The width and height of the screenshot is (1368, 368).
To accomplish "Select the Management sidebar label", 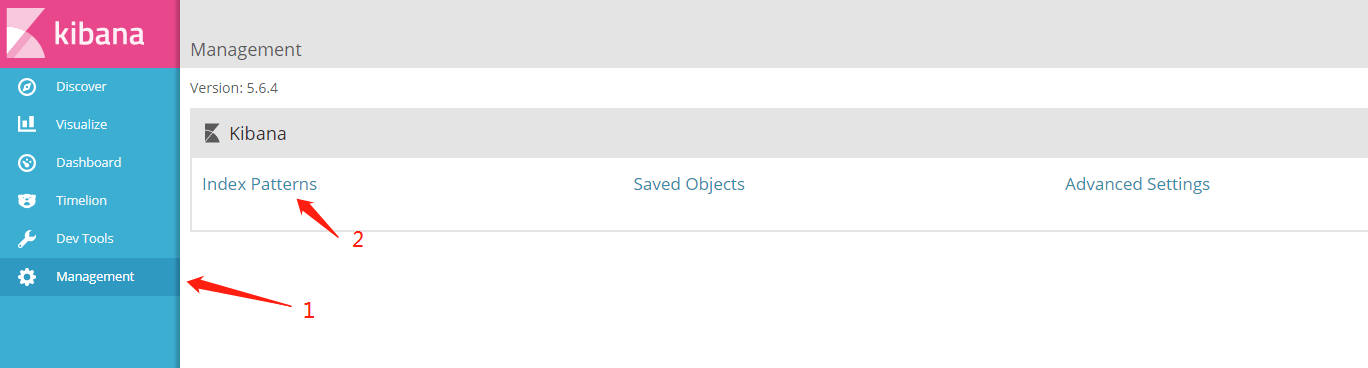I will point(95,277).
